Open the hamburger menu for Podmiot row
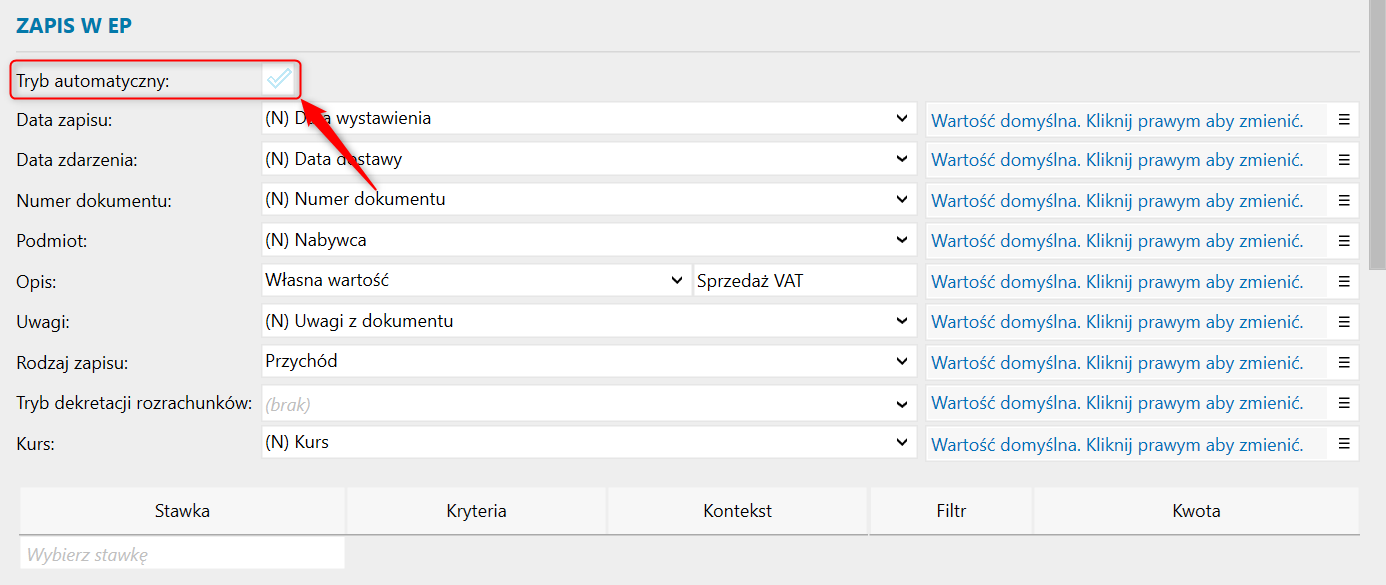The height and width of the screenshot is (585, 1386). (x=1343, y=241)
